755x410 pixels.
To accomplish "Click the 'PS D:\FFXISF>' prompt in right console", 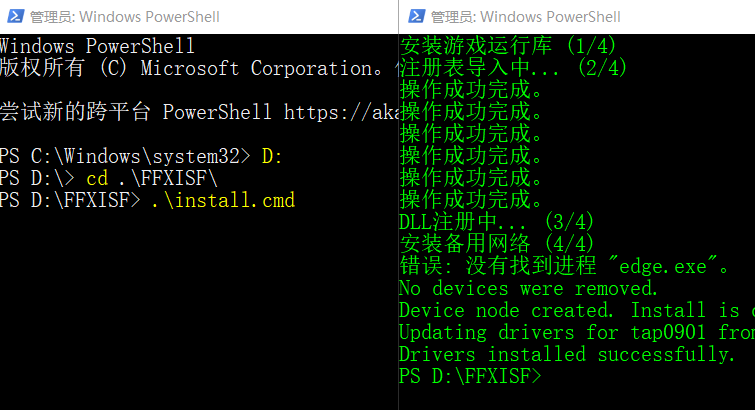I will [470, 376].
